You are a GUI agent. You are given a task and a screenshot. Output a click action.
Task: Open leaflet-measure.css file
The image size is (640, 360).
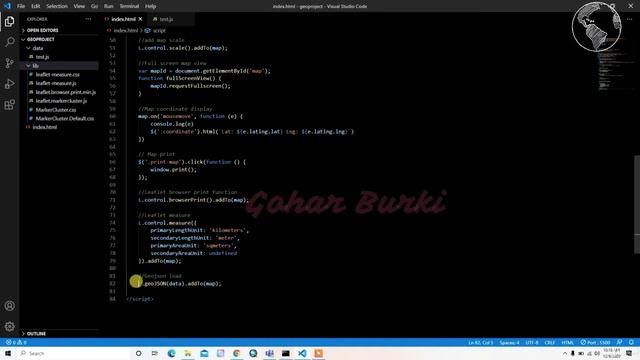[58, 75]
